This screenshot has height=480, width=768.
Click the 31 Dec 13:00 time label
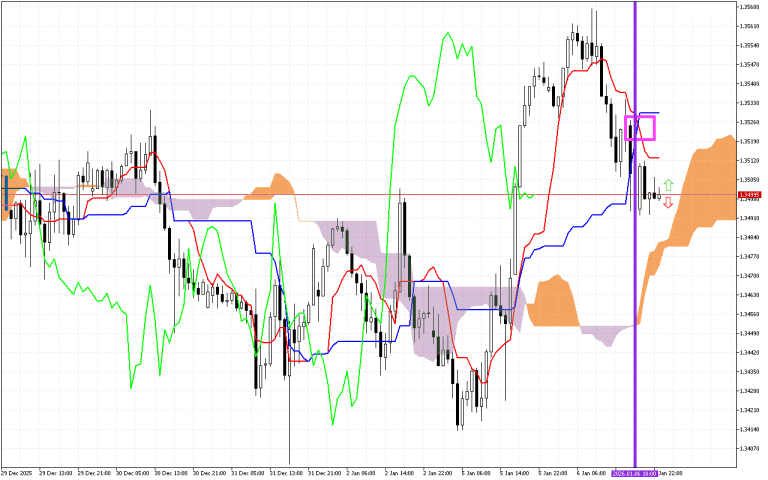click(286, 473)
